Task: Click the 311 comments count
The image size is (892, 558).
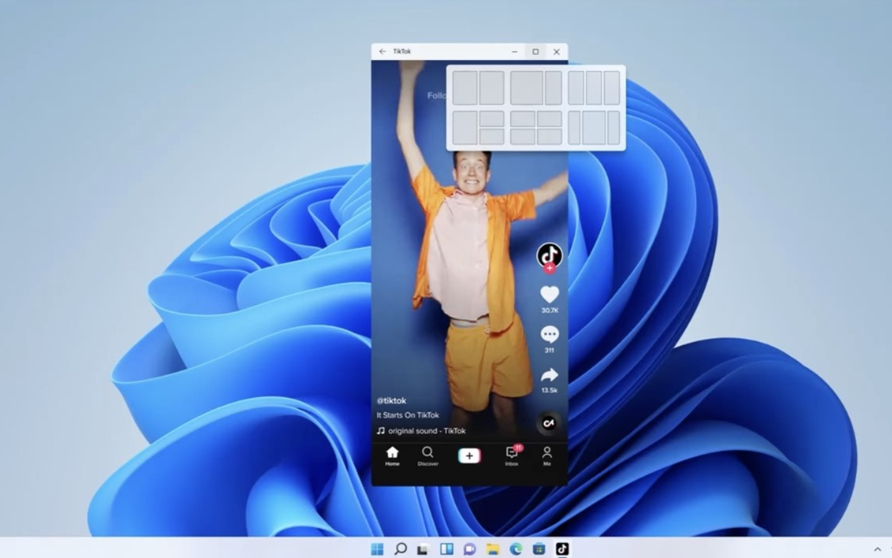Action: tap(550, 350)
